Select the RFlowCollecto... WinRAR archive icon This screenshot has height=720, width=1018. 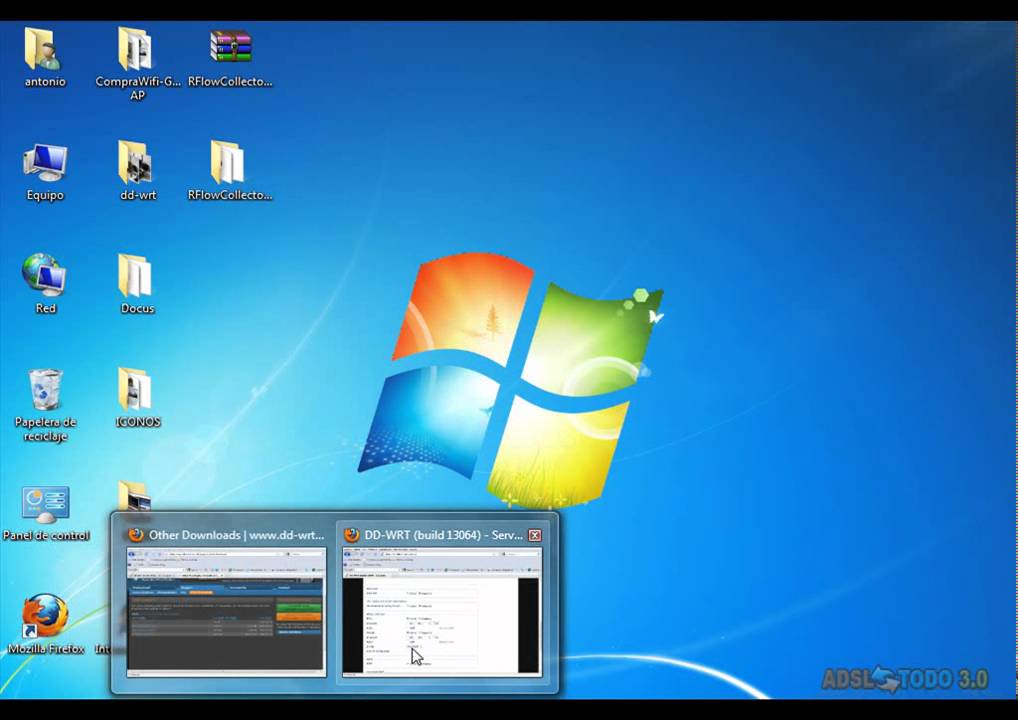[230, 47]
